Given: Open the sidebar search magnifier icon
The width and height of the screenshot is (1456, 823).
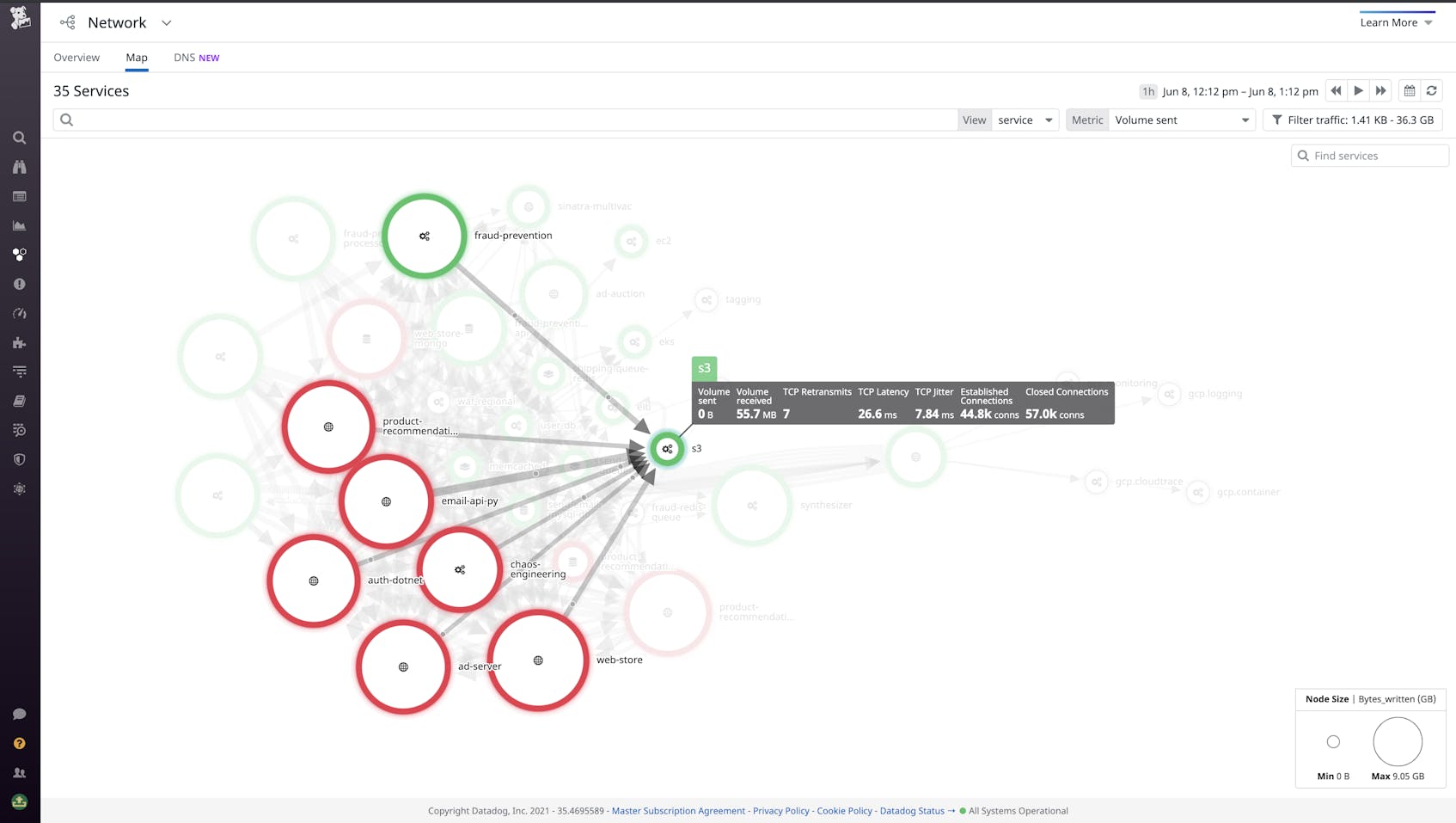Looking at the screenshot, I should pyautogui.click(x=19, y=138).
